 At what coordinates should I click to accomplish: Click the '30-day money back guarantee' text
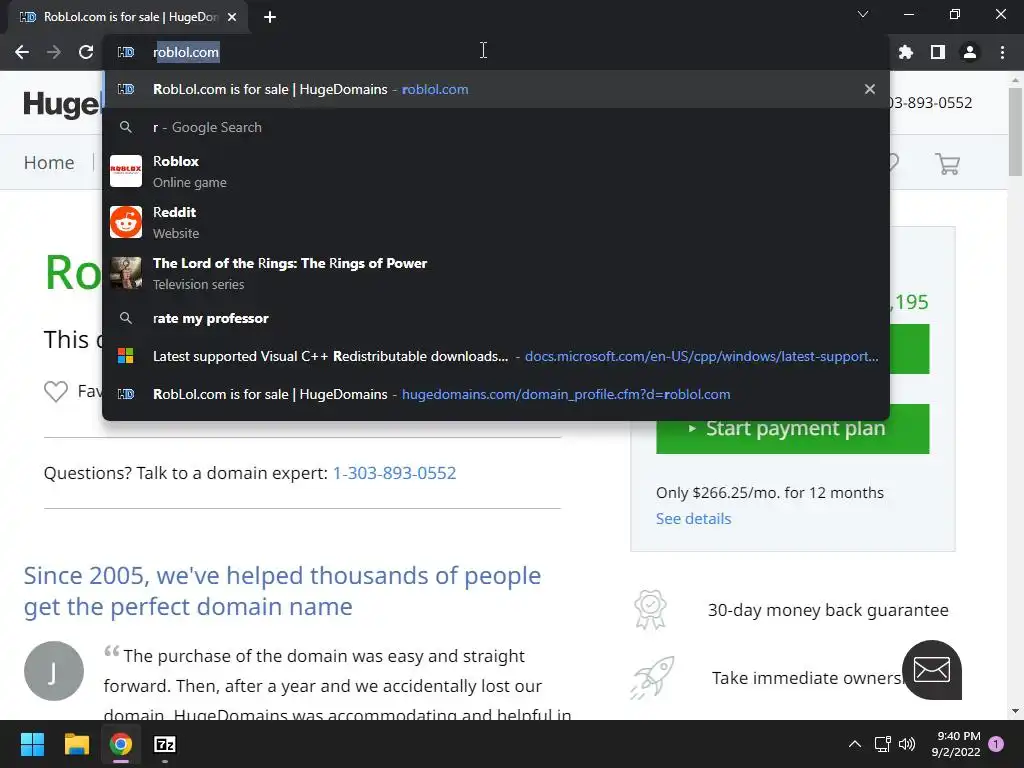point(828,610)
